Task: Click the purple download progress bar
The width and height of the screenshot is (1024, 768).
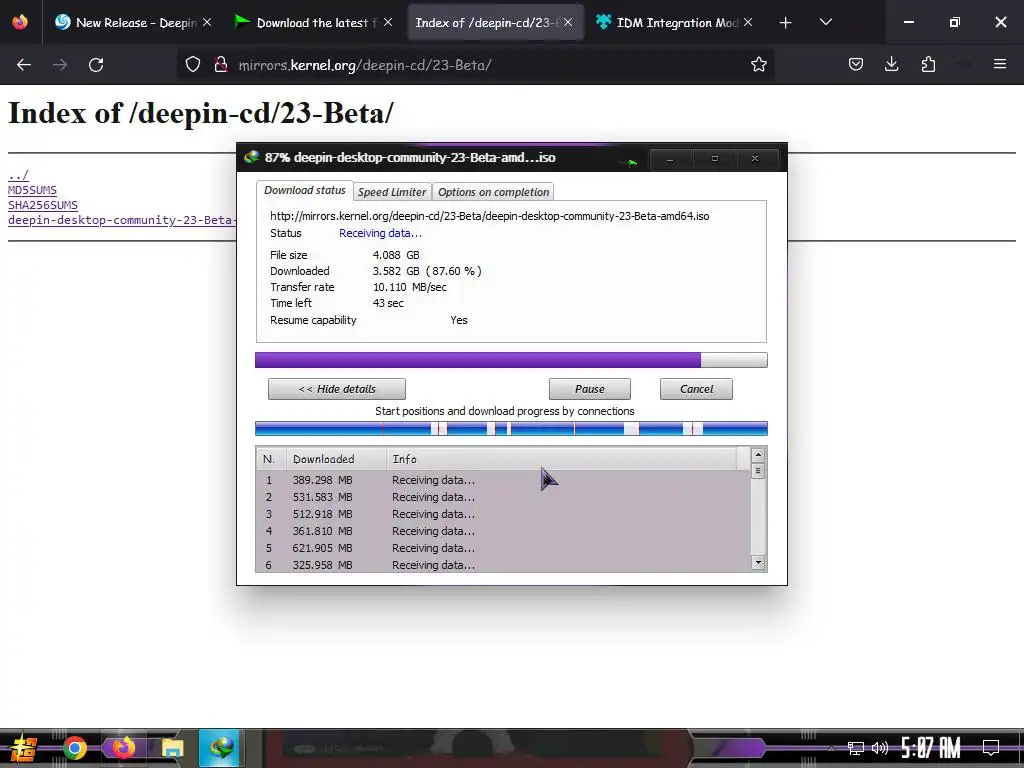Action: pos(511,360)
